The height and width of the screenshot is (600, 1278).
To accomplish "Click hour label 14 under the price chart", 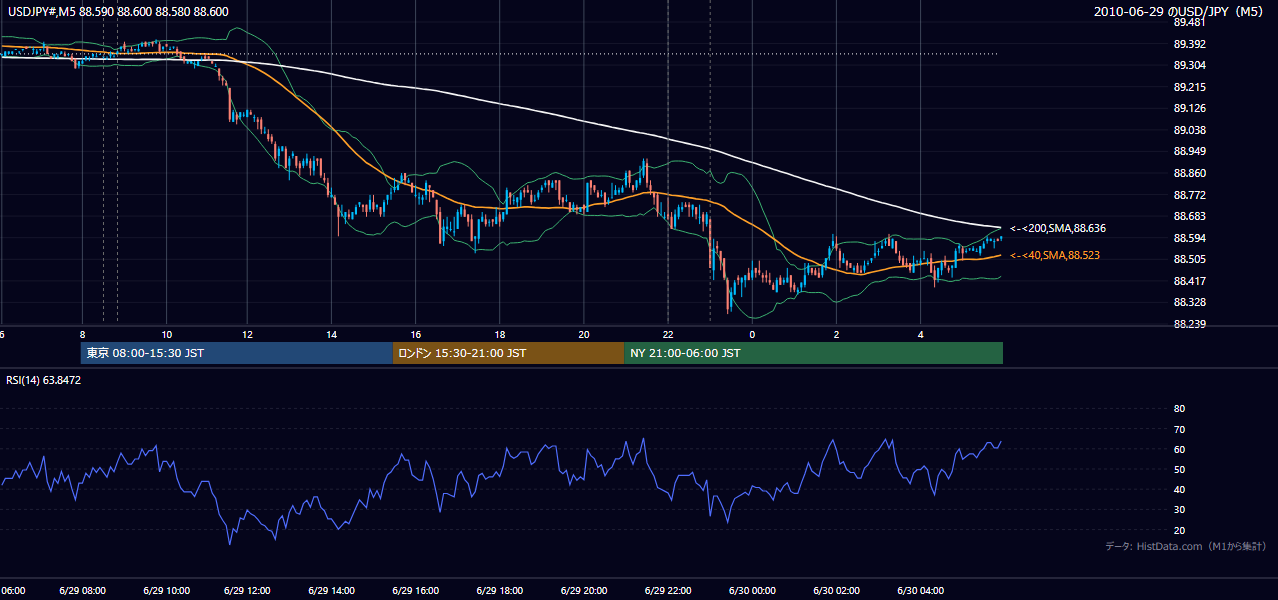I will pos(331,334).
